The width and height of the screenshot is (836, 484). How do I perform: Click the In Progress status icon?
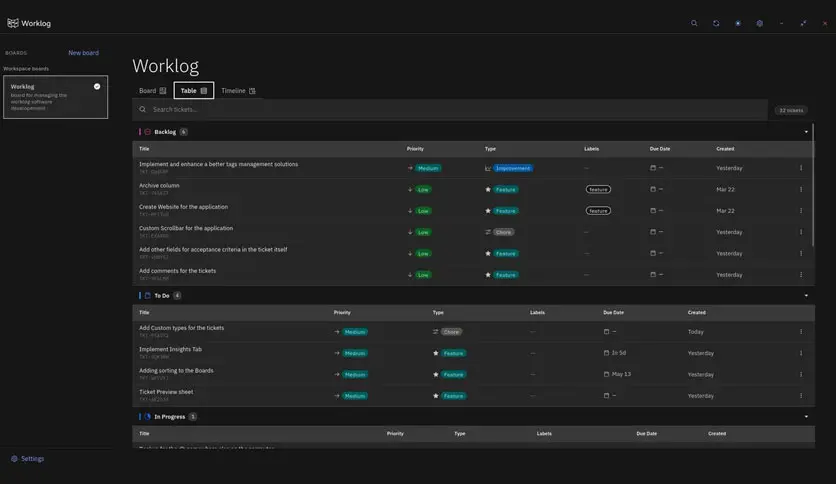pos(148,417)
